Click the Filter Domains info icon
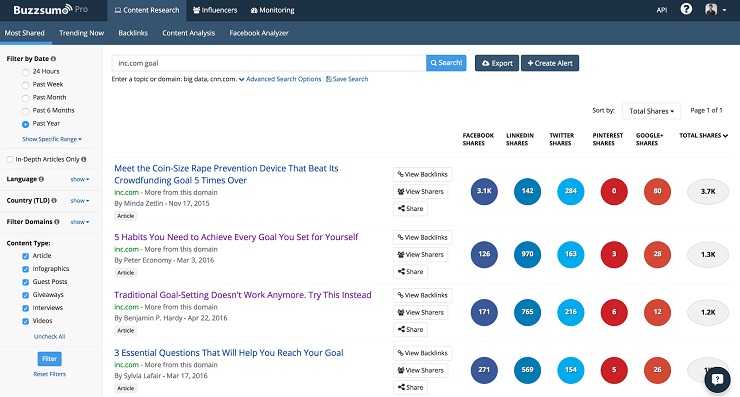 pos(57,222)
